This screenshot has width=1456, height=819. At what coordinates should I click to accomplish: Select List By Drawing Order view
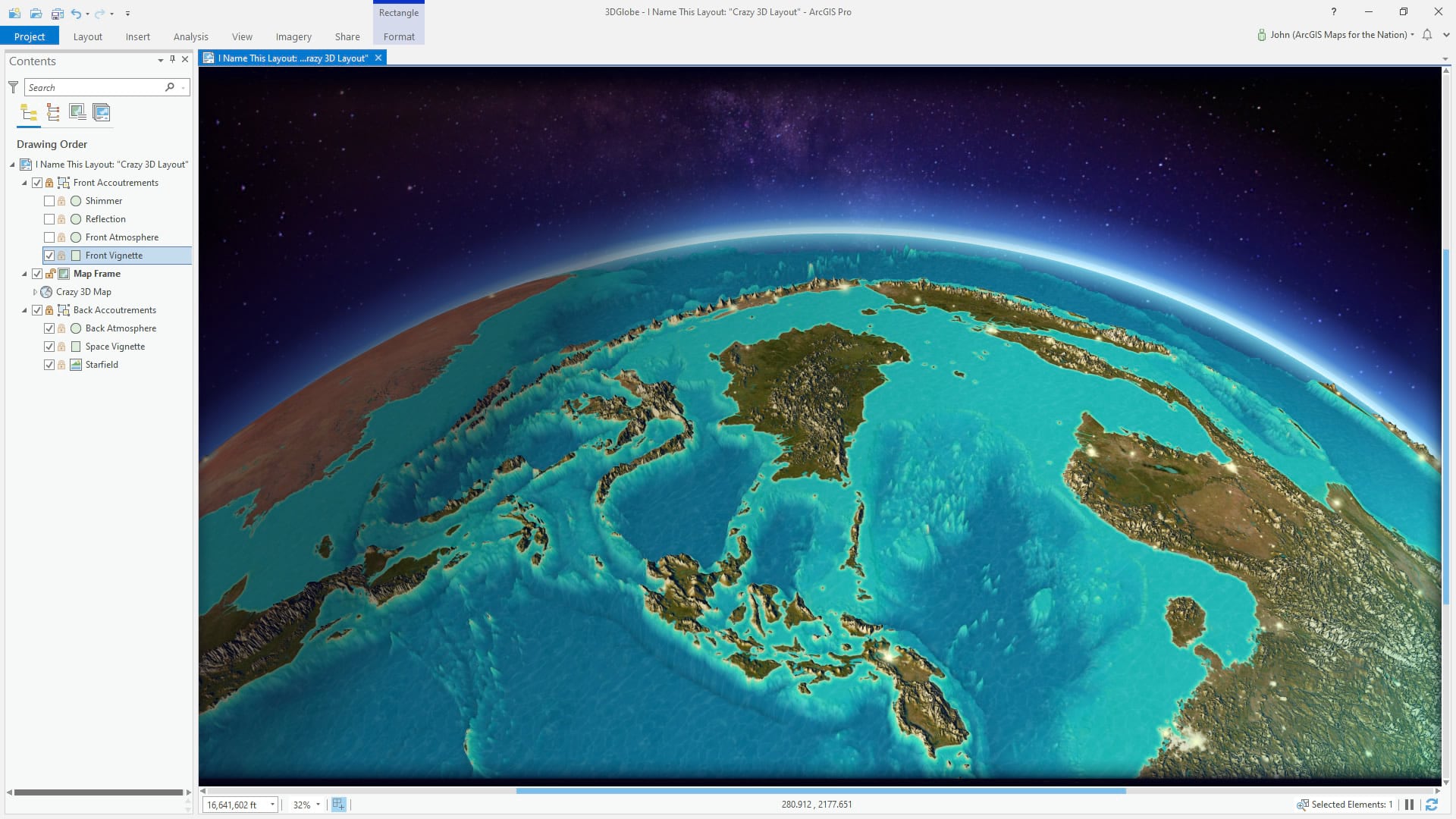29,113
